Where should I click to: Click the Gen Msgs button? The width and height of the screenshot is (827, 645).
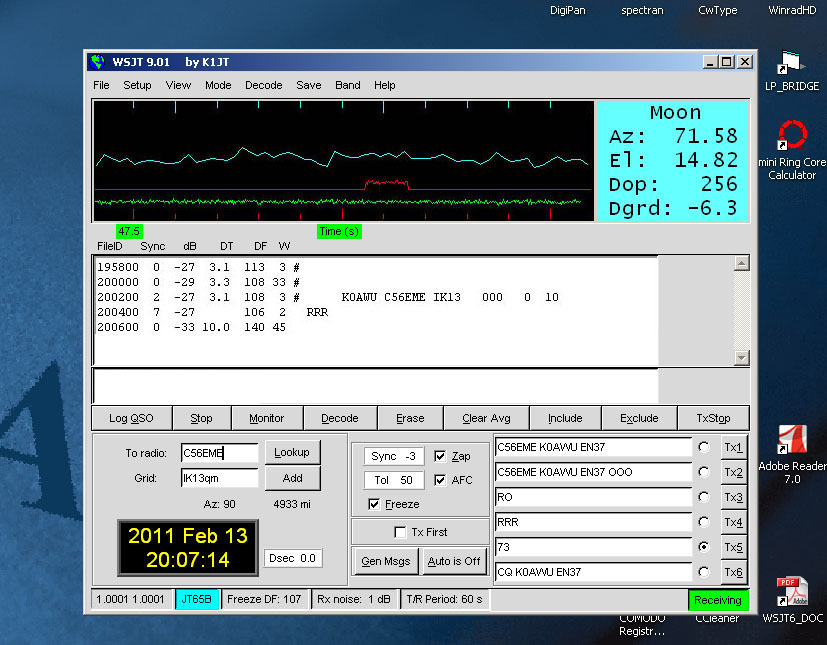pos(385,560)
